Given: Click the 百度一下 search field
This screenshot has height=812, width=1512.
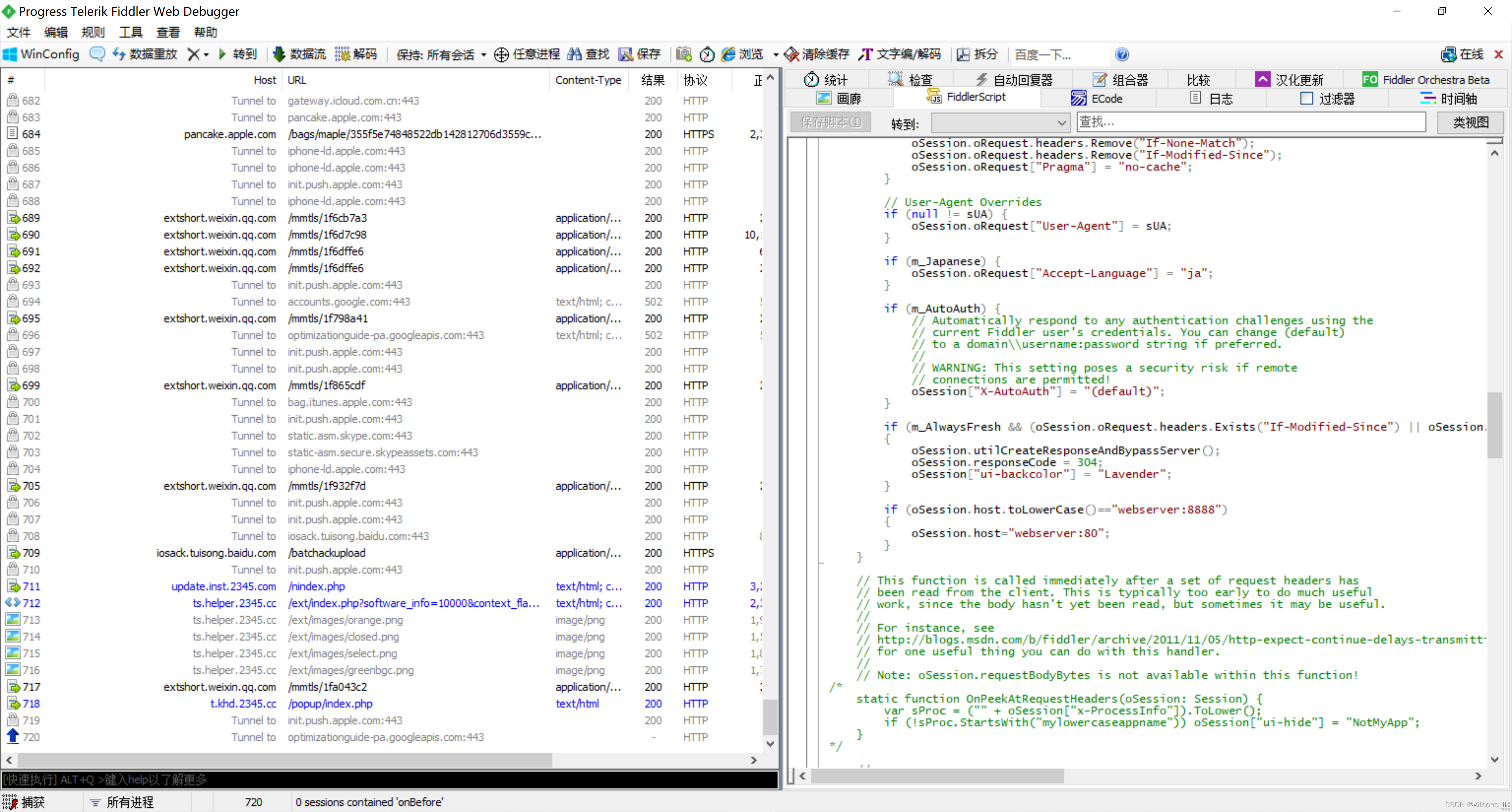Looking at the screenshot, I should pos(1060,55).
